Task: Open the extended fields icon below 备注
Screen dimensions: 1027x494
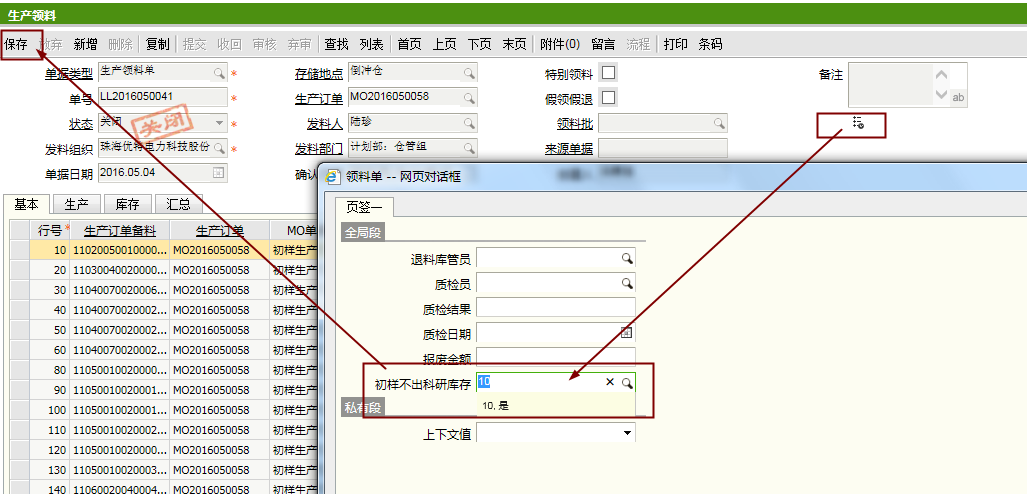Action: [858, 123]
